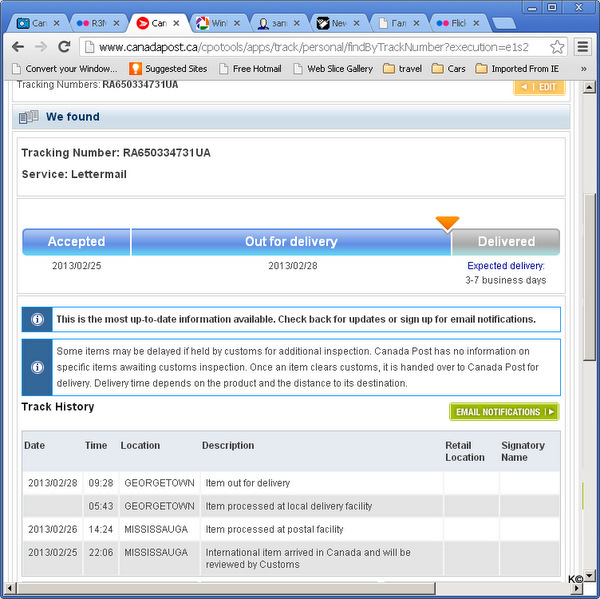
Task: Close the R3f tab
Action: pos(116,23)
